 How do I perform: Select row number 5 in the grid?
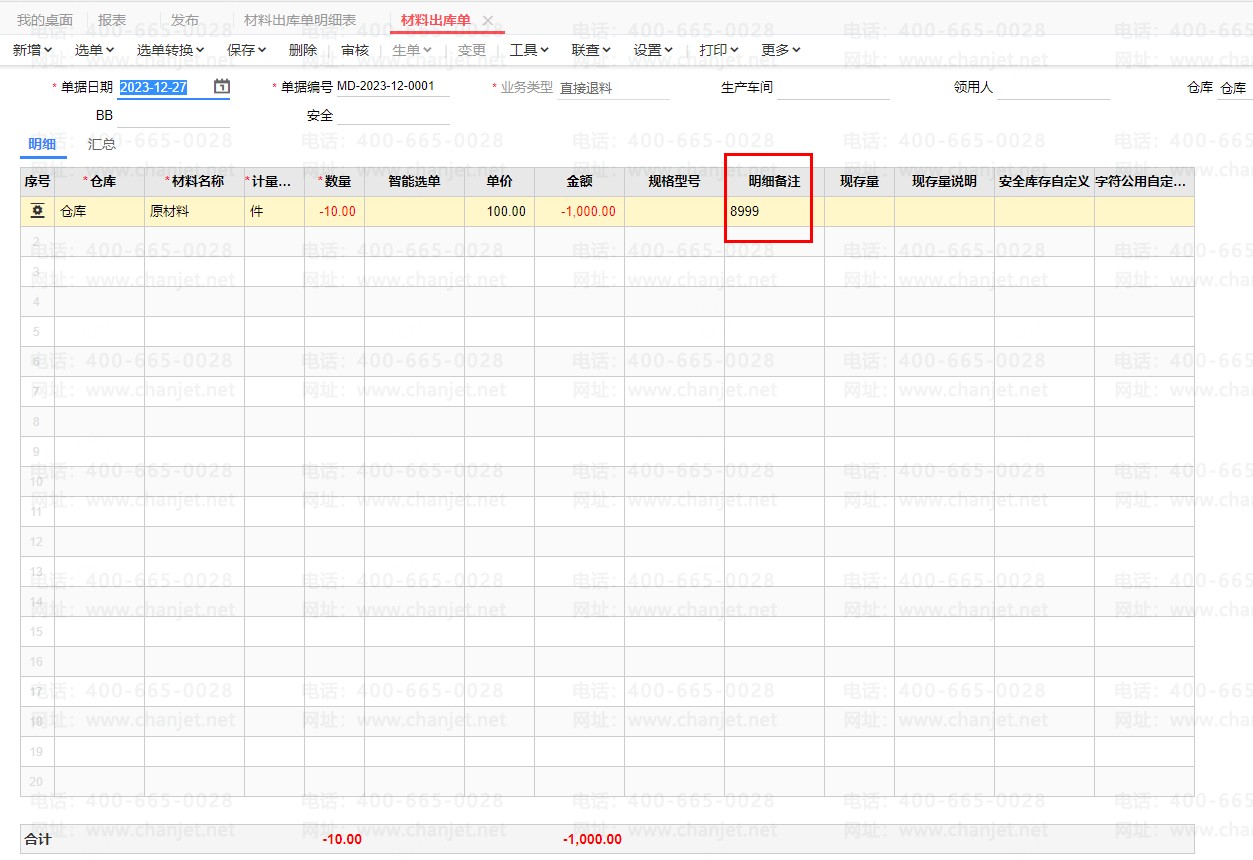click(37, 332)
